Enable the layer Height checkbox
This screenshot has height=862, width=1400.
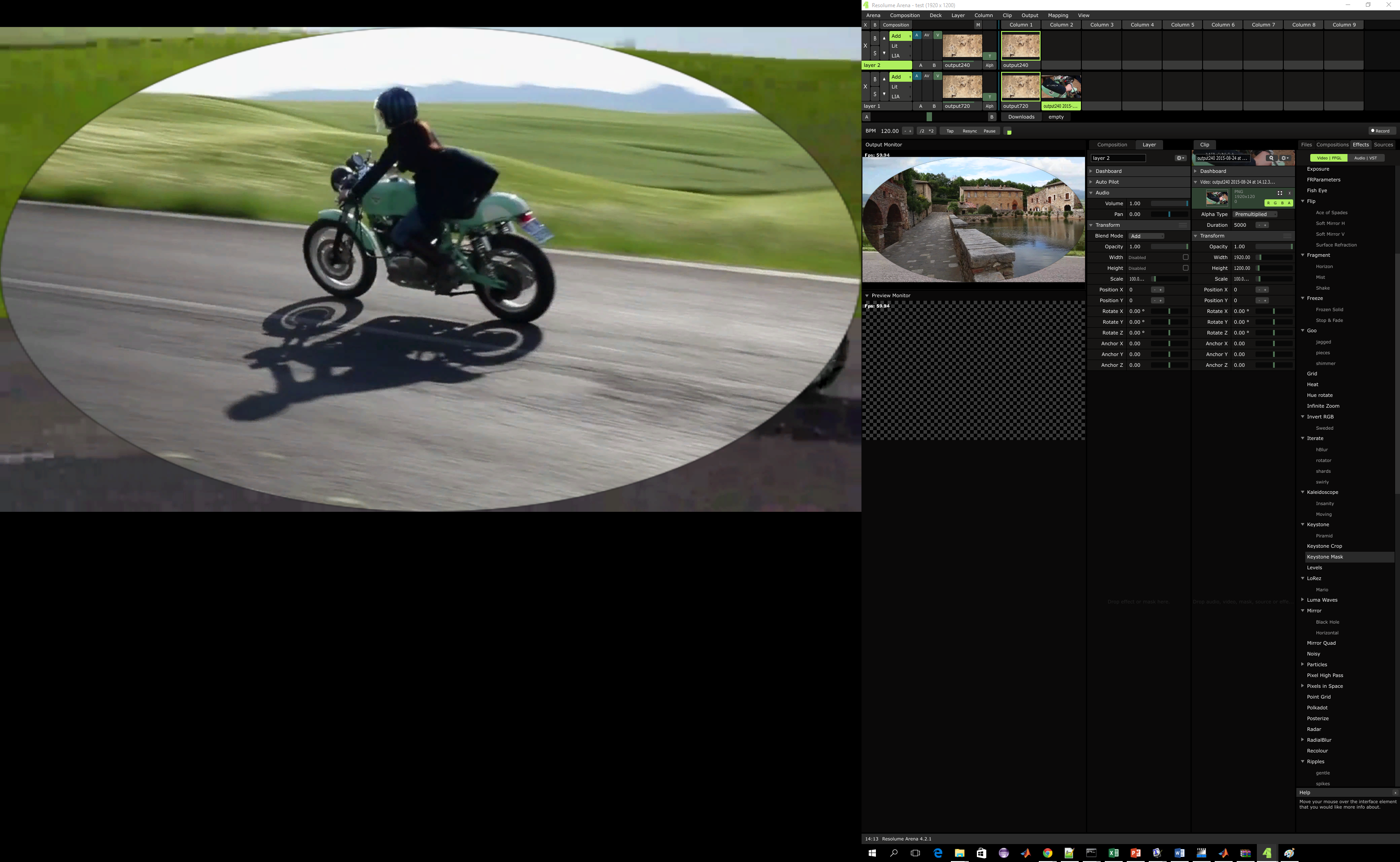[x=1185, y=268]
